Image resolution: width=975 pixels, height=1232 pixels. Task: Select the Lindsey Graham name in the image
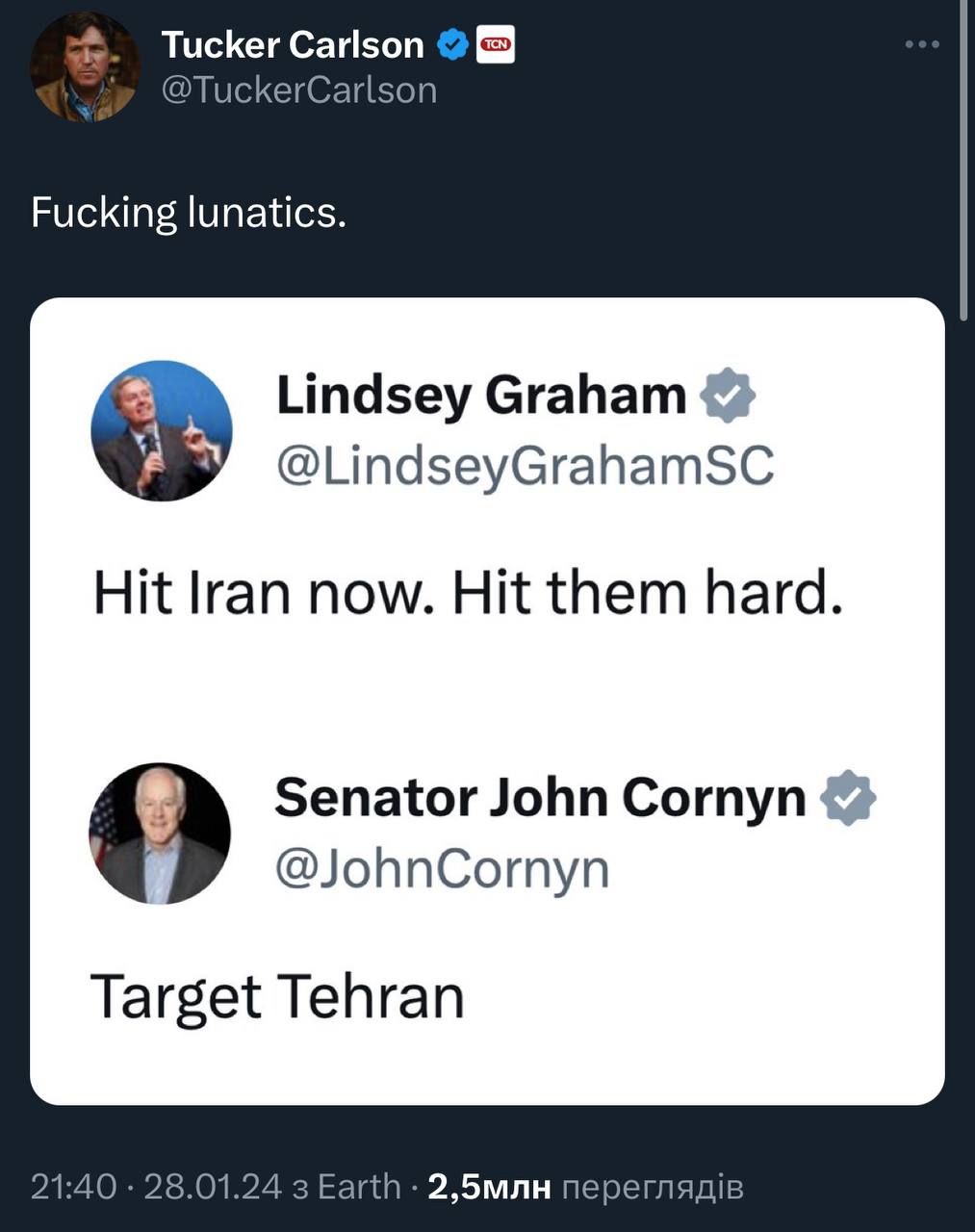pyautogui.click(x=481, y=395)
